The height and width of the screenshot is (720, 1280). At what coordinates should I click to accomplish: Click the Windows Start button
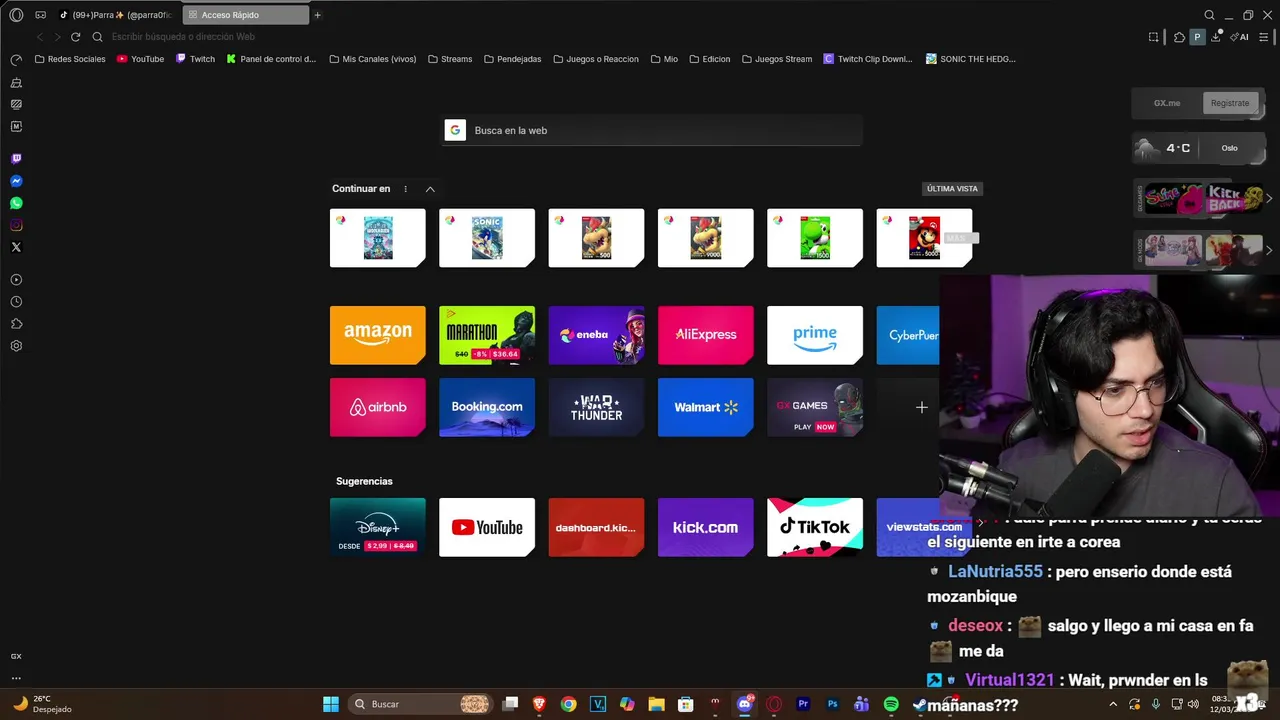[330, 704]
